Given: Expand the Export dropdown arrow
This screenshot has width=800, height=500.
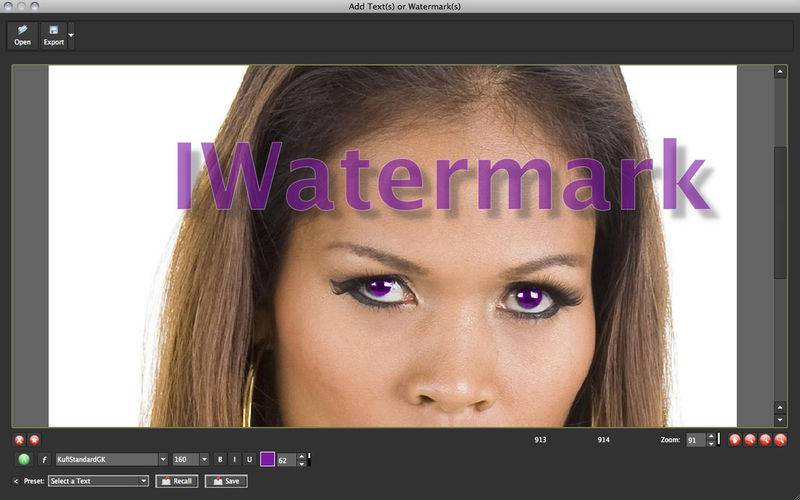Looking at the screenshot, I should pos(71,35).
